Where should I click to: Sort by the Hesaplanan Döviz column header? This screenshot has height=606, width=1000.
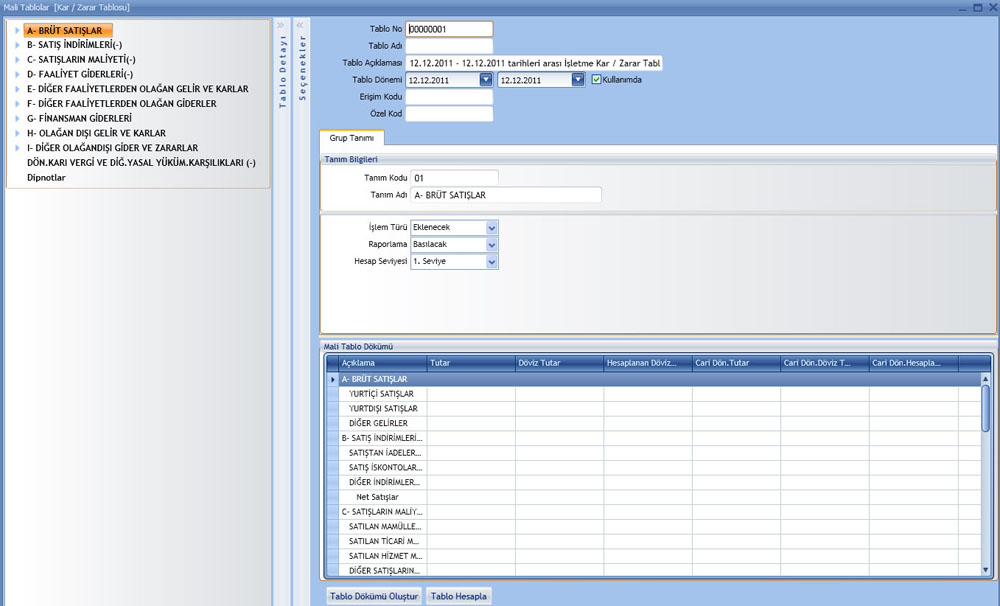pos(648,363)
